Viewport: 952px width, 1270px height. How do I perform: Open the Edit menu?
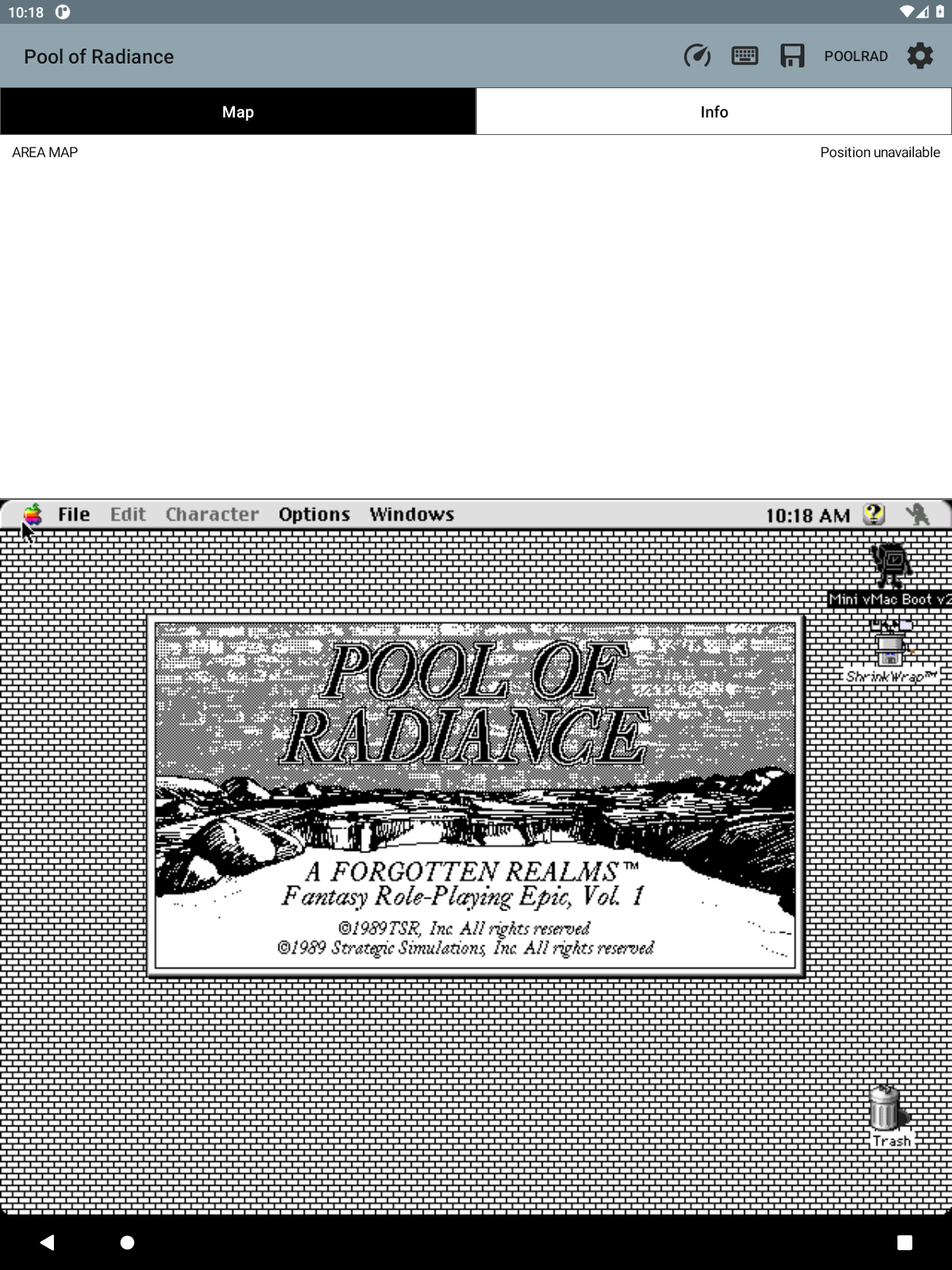128,514
